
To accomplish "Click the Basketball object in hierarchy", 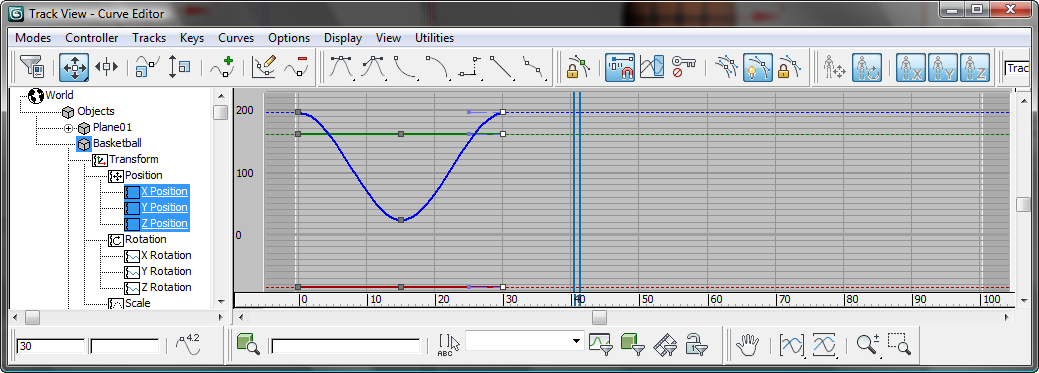I will [117, 143].
